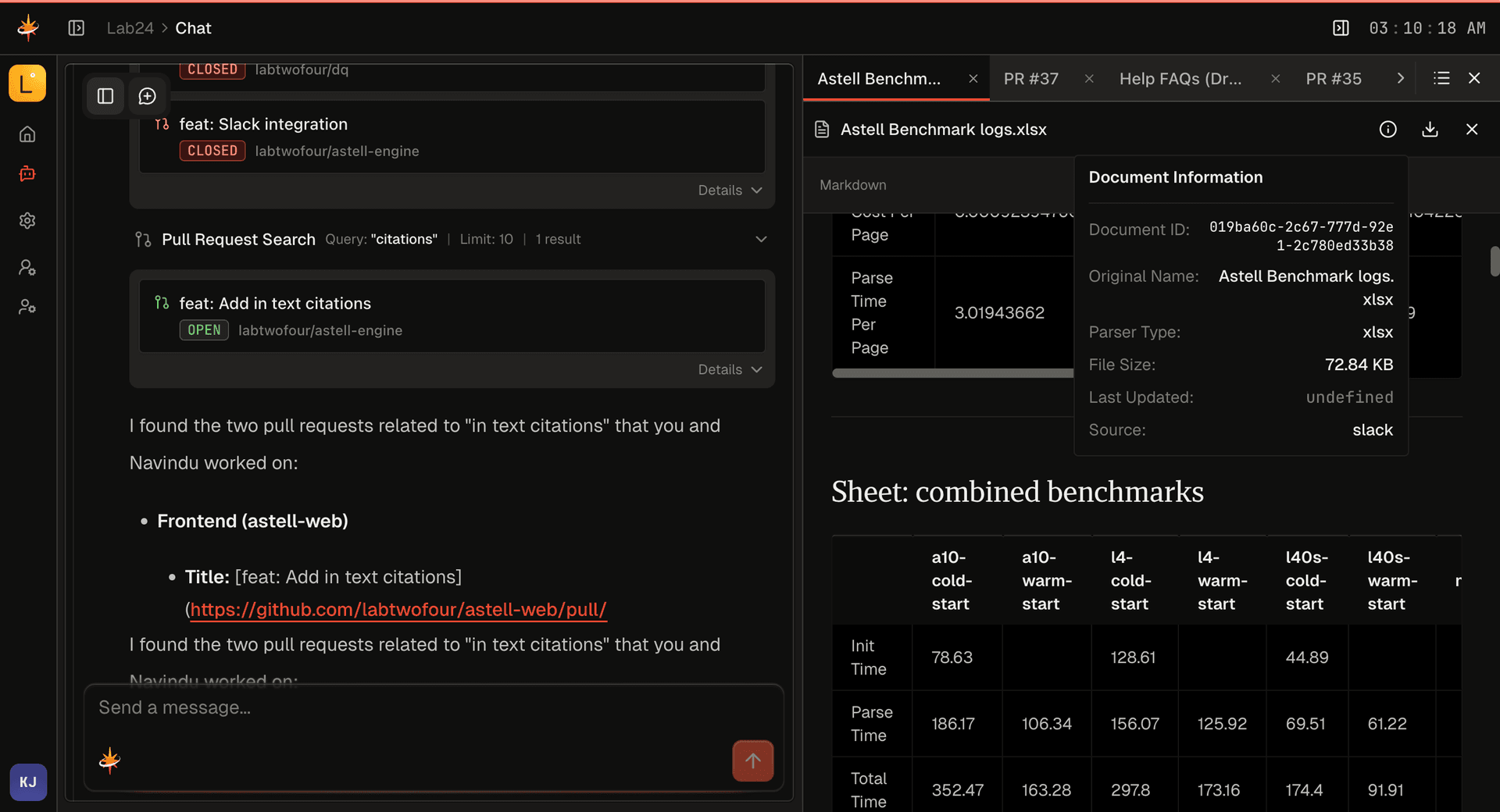Start a new chat with the plus icon

pos(147,96)
